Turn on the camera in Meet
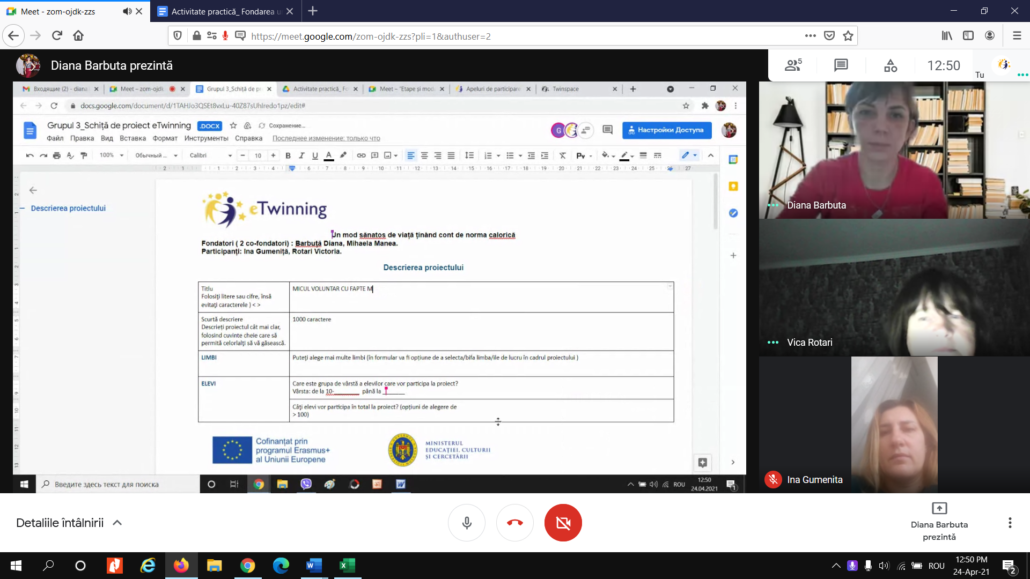This screenshot has height=579, width=1030. (563, 523)
